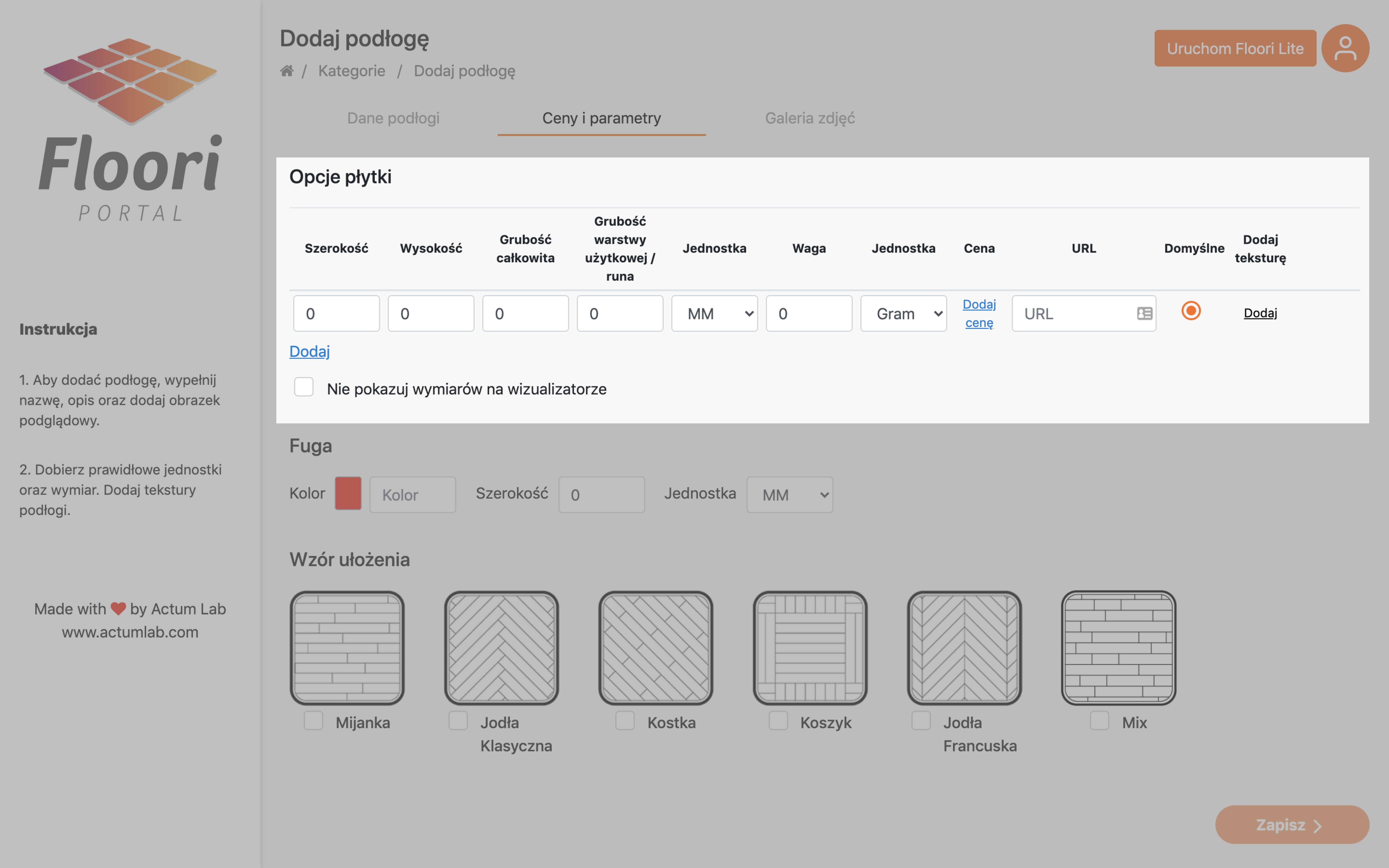The height and width of the screenshot is (868, 1389).
Task: Switch to the Ceny i parametry tab
Action: pyautogui.click(x=601, y=118)
